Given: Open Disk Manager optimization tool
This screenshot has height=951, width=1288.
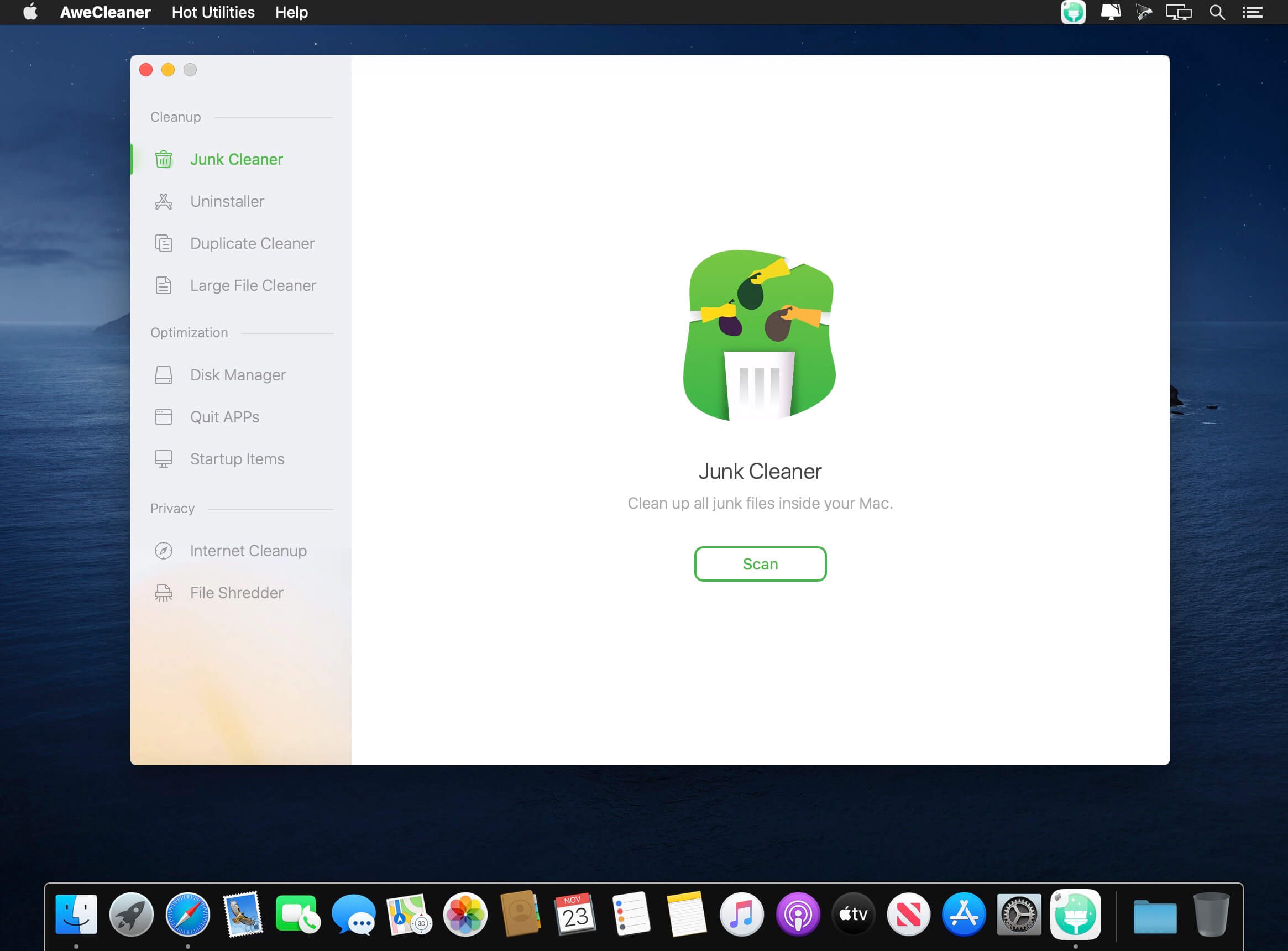Looking at the screenshot, I should 238,375.
